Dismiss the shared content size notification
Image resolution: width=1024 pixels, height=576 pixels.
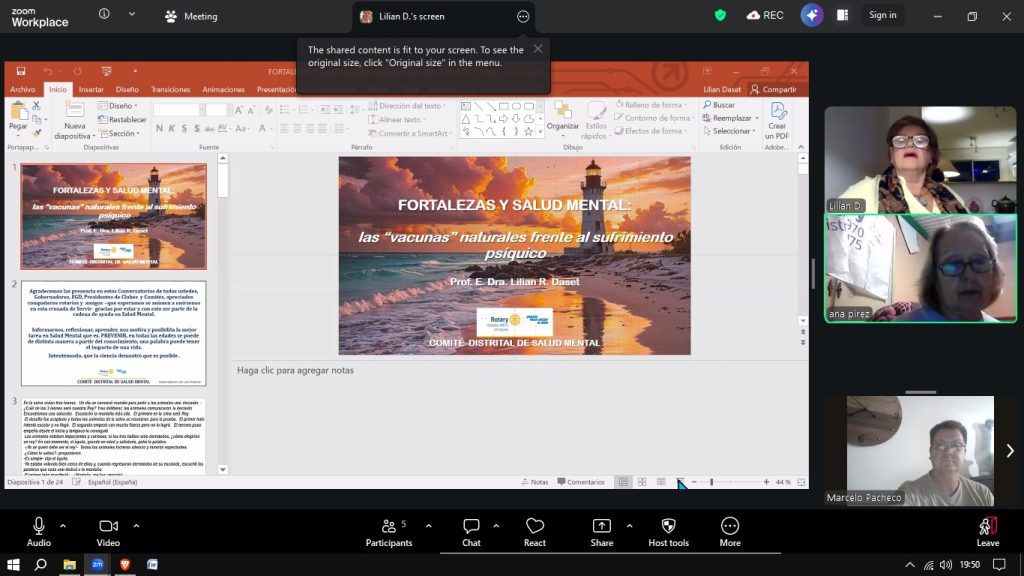tap(538, 48)
